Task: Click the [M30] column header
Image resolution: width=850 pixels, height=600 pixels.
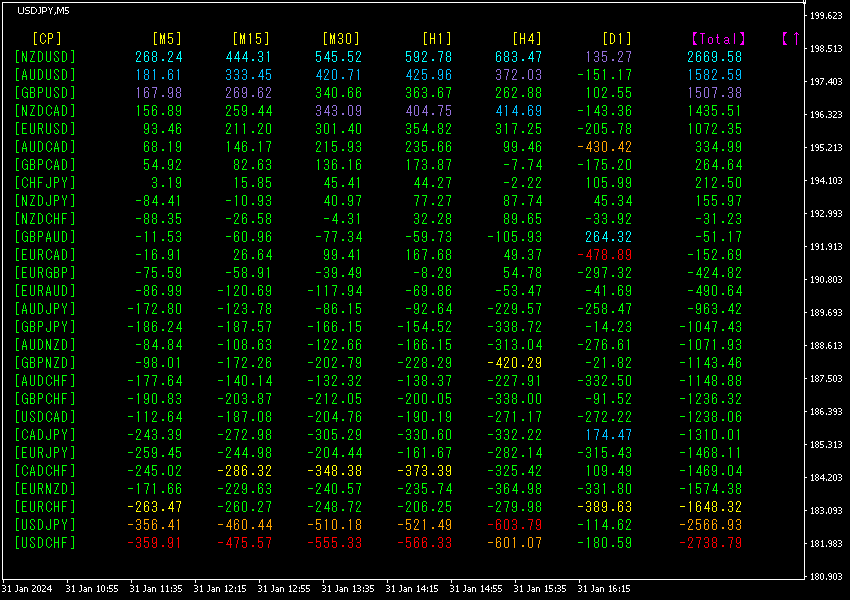Action: pyautogui.click(x=341, y=39)
